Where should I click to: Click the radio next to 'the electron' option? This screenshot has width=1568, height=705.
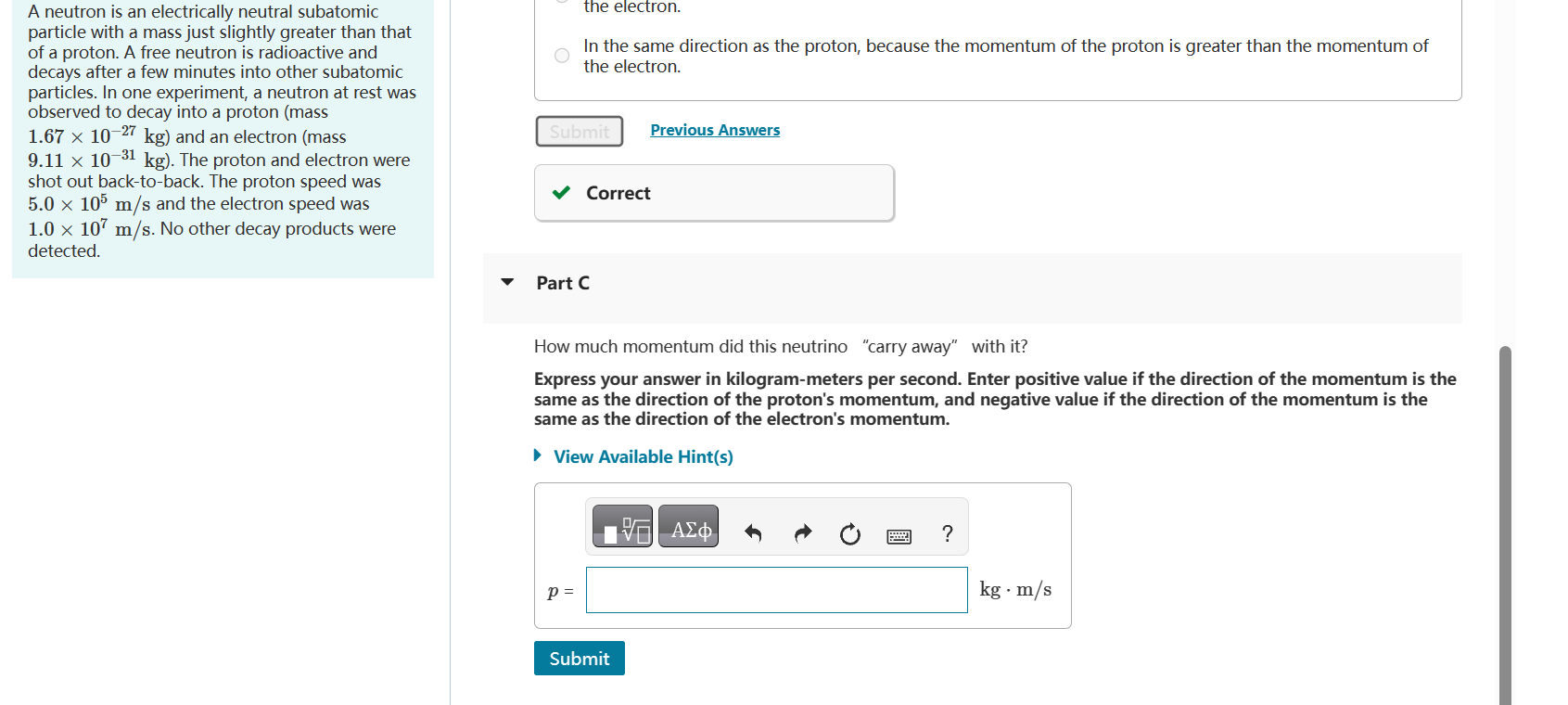561,4
